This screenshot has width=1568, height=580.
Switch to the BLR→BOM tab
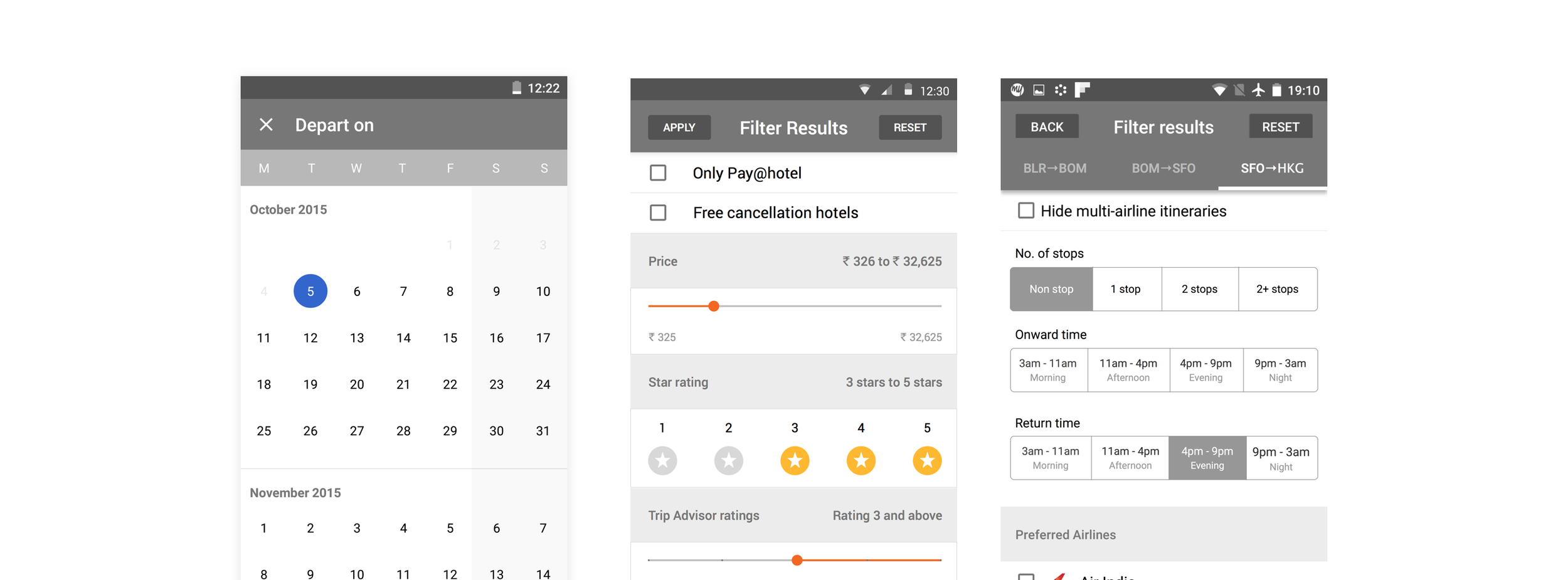[x=1055, y=168]
